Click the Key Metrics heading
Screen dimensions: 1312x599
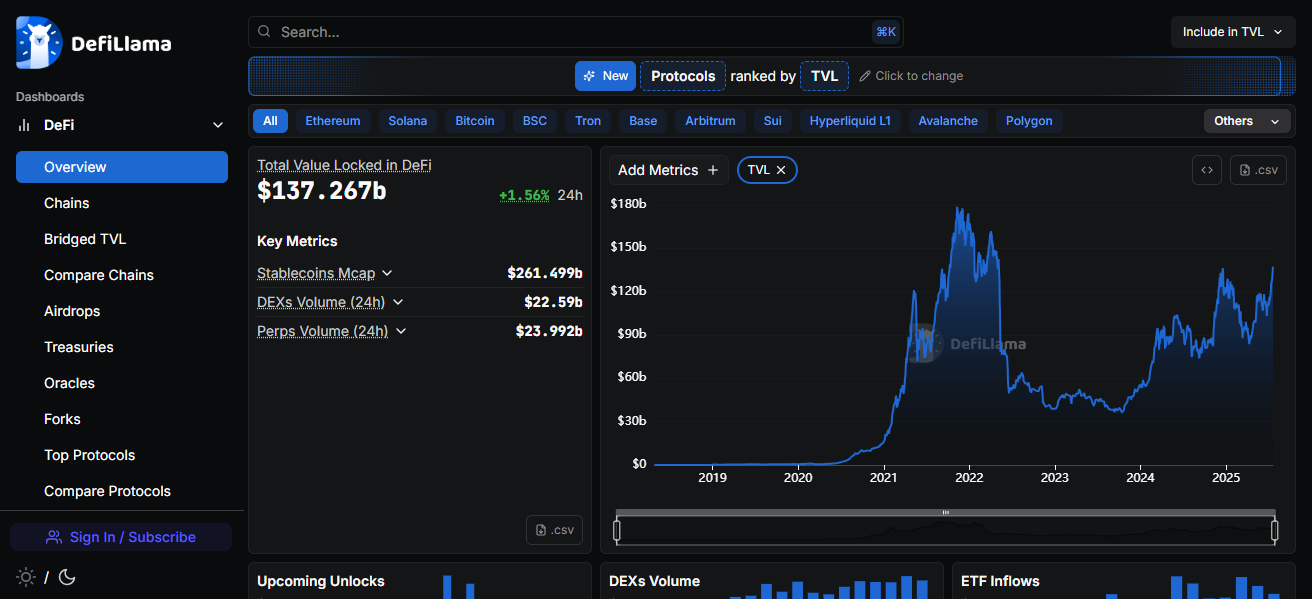click(297, 241)
